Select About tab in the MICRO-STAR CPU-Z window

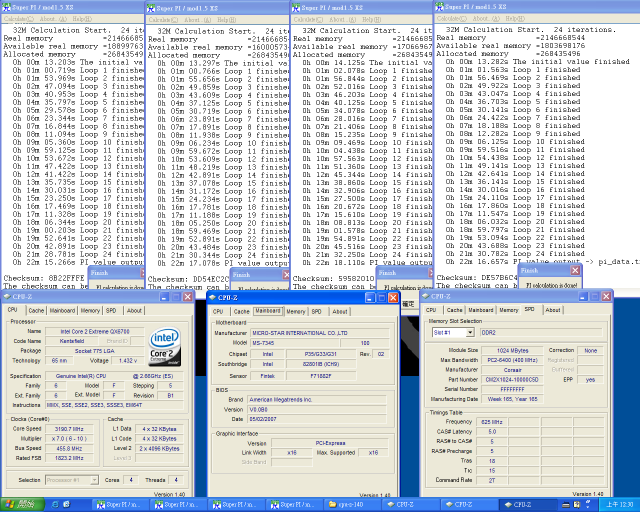pos(340,311)
